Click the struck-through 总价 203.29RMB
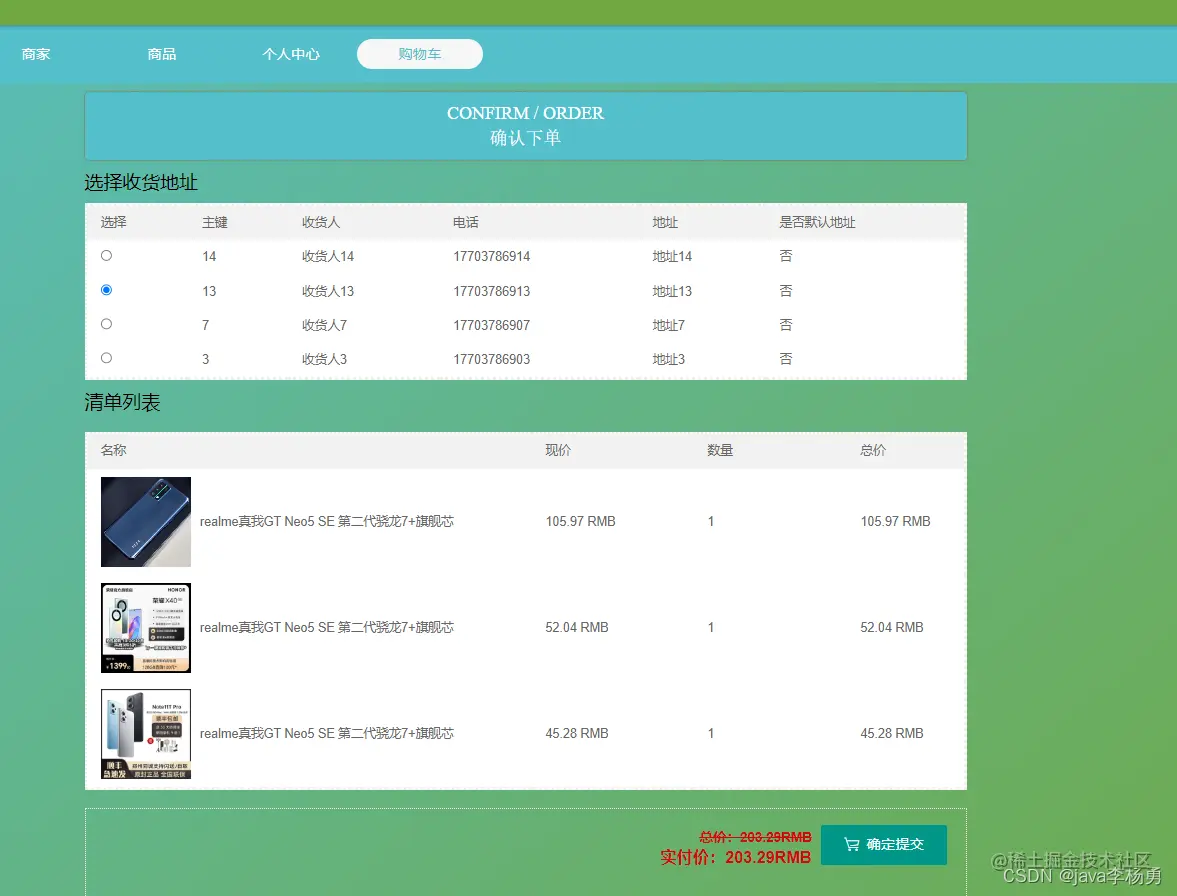 pyautogui.click(x=755, y=837)
